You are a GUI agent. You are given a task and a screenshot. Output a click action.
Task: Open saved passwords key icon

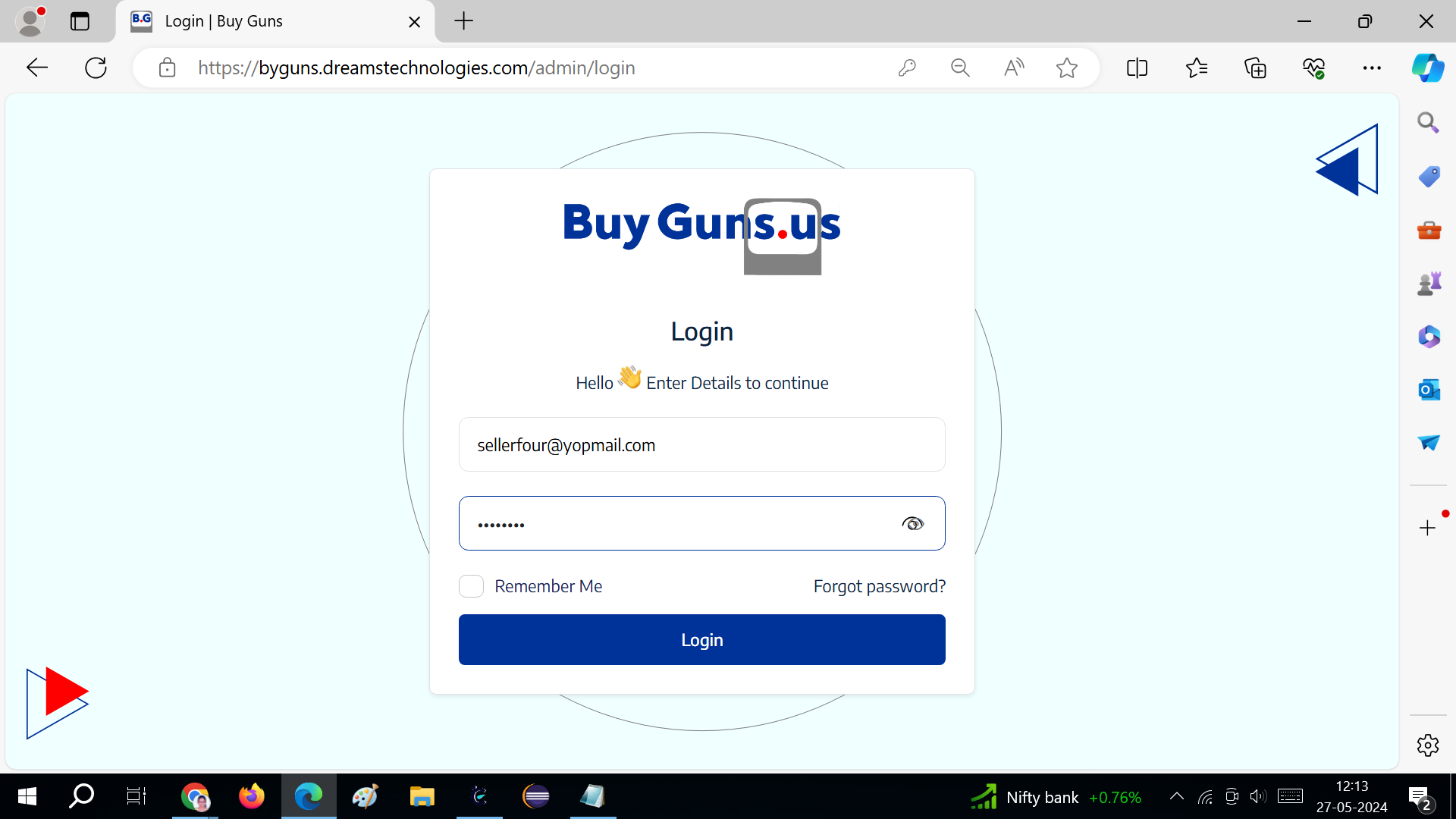coord(907,67)
